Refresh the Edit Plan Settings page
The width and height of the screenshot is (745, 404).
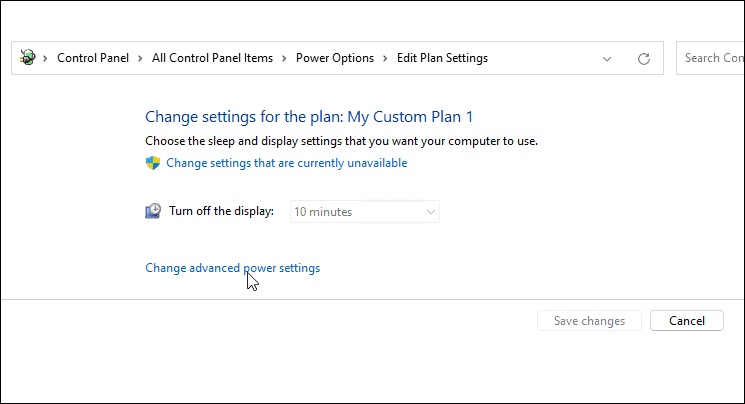(x=644, y=58)
